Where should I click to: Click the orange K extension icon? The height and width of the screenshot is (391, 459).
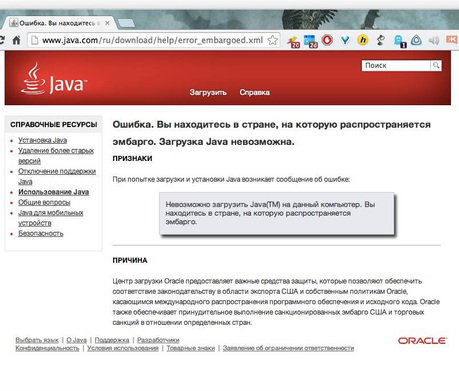click(x=452, y=40)
